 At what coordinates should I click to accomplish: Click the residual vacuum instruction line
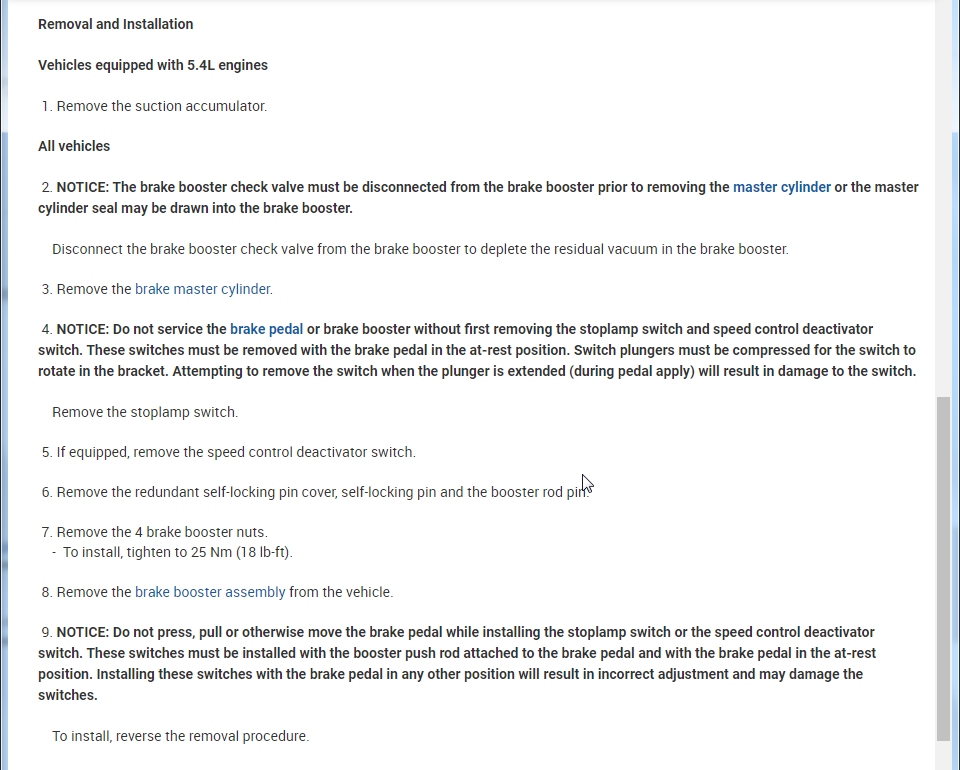[420, 249]
